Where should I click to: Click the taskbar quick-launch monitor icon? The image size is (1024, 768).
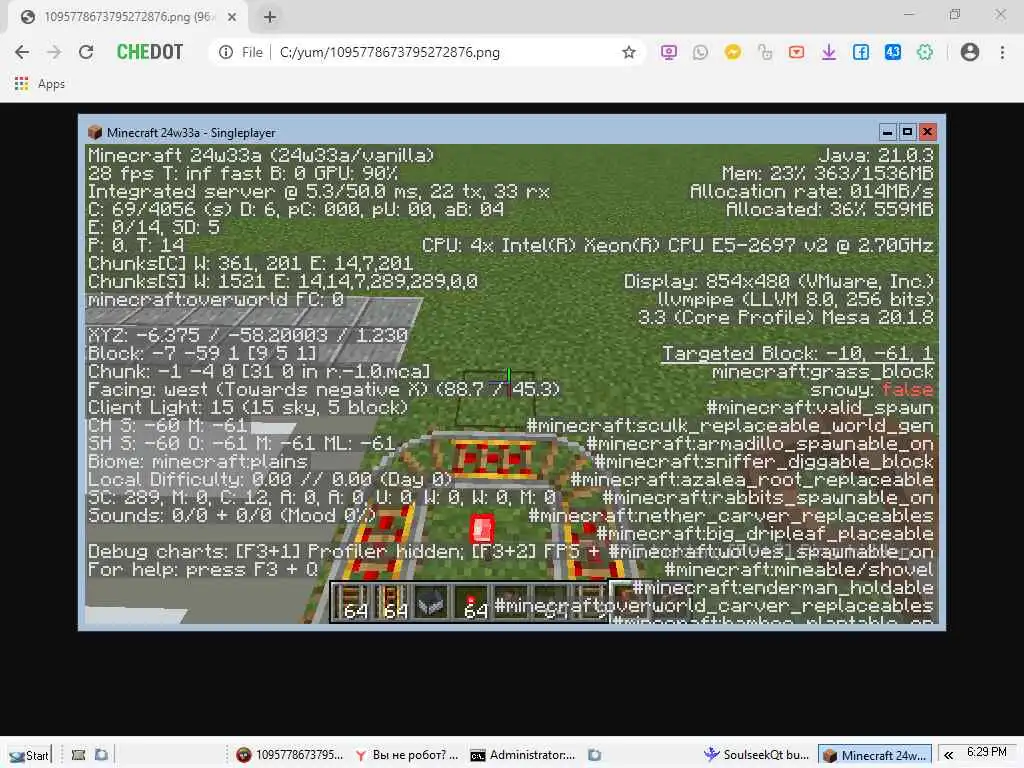(78, 755)
